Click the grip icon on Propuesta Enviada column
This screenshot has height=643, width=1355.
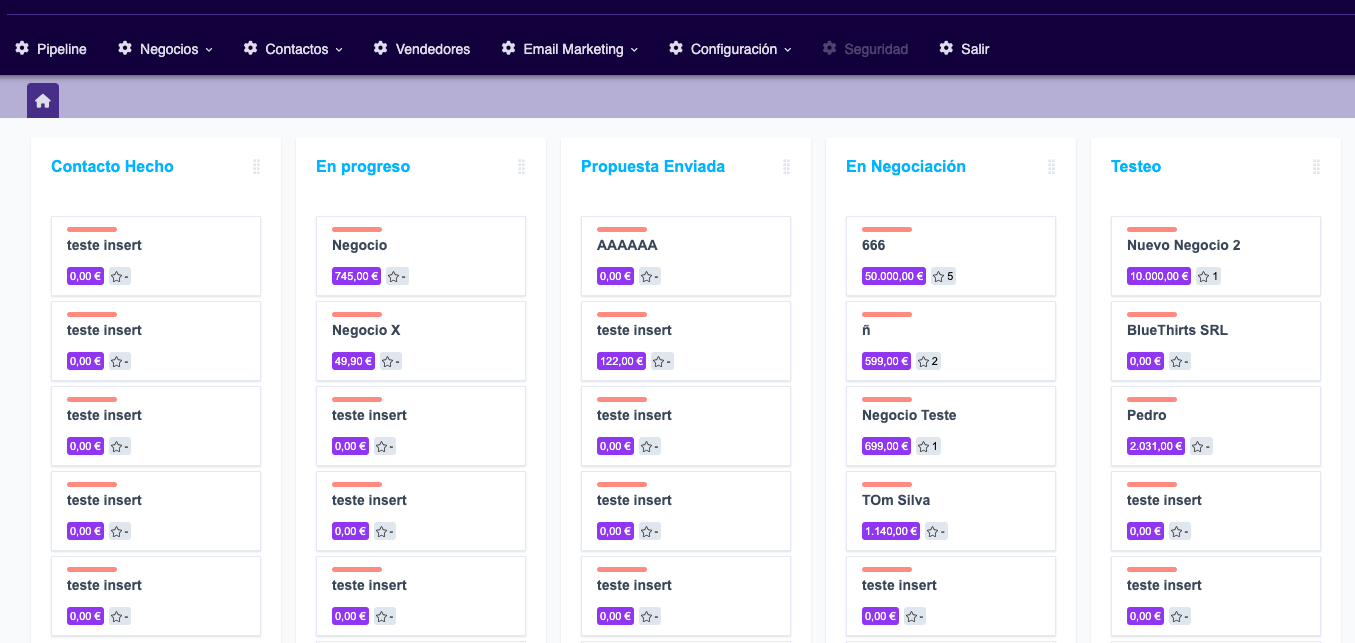[786, 167]
